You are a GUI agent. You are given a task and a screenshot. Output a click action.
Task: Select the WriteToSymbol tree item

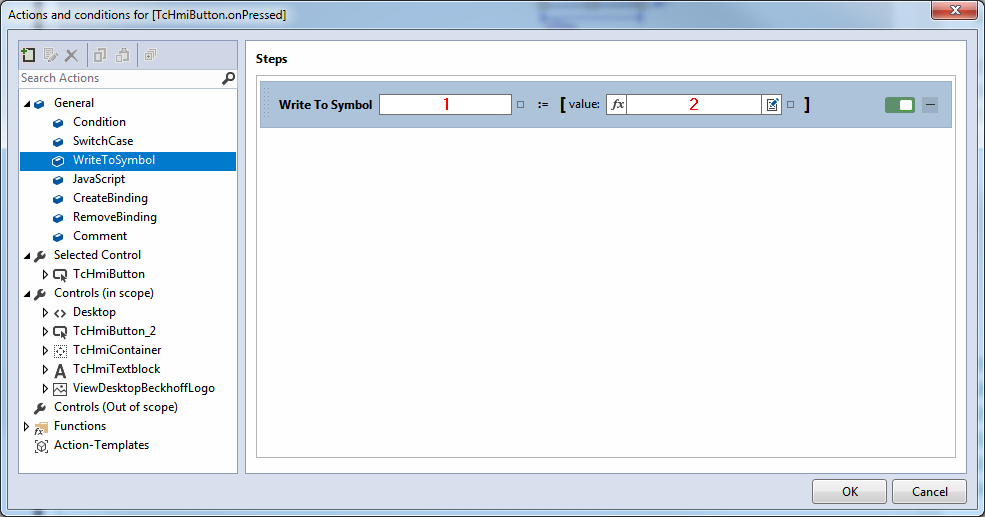(x=128, y=161)
